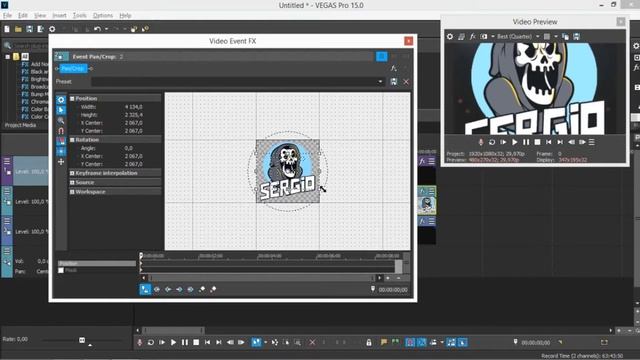The image size is (640, 360).
Task: Select the Normal Edit arrow tool
Action: click(61, 110)
